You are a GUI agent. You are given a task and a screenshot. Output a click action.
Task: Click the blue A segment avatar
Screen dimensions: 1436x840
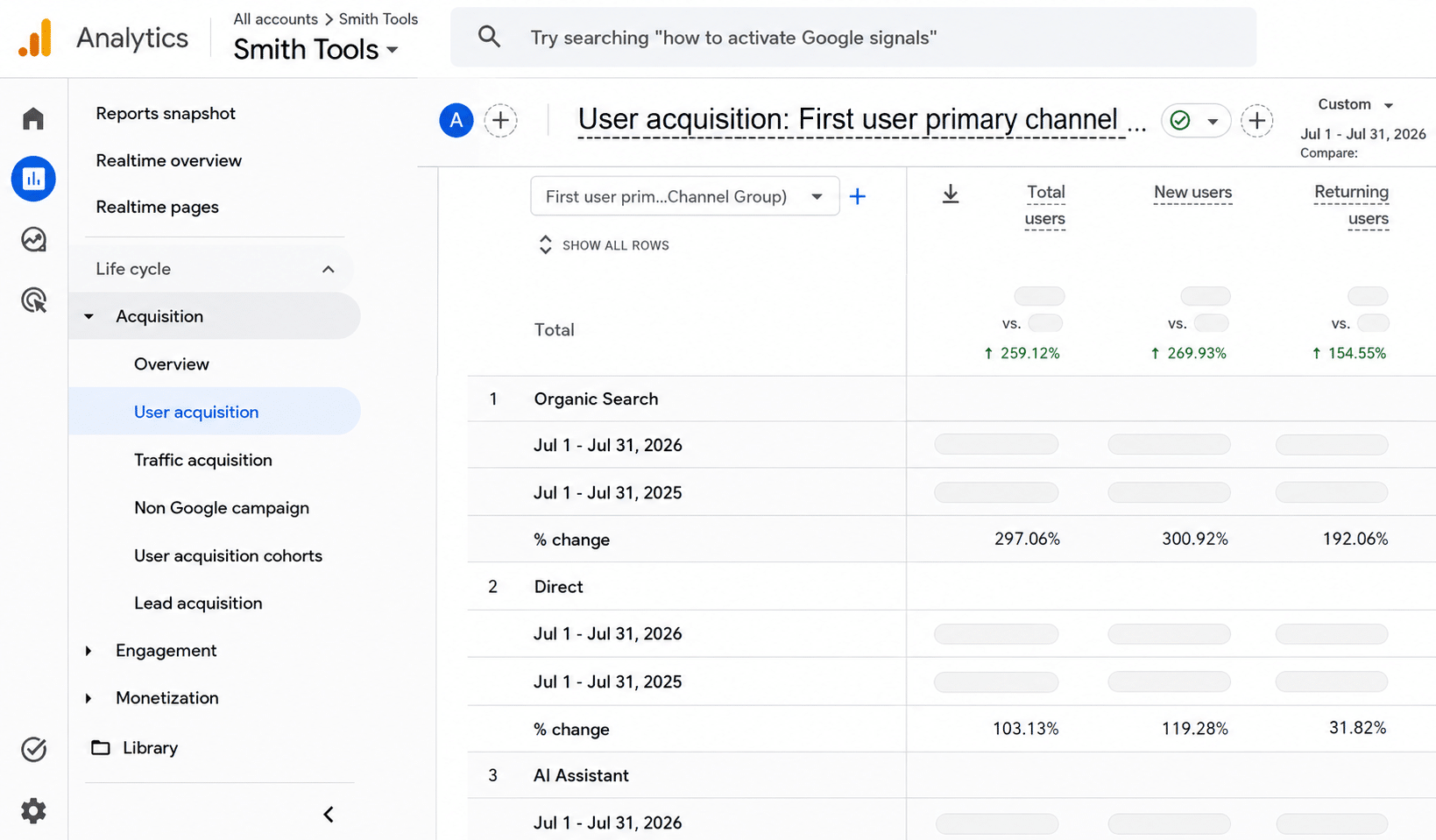pyautogui.click(x=456, y=120)
